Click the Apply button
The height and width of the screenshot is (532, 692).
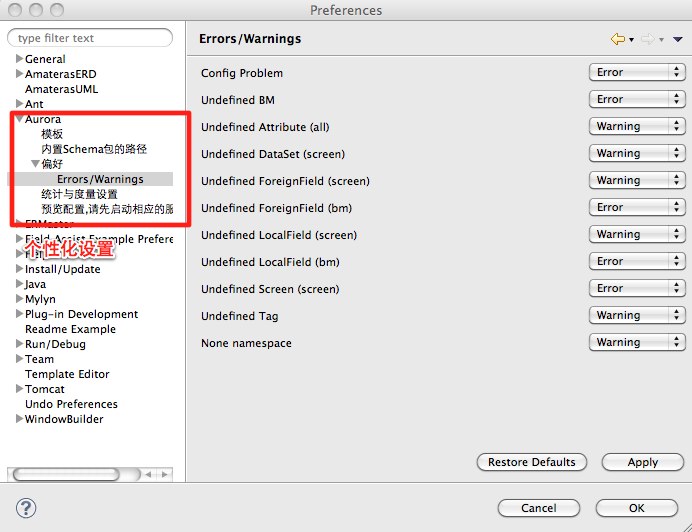tap(642, 462)
